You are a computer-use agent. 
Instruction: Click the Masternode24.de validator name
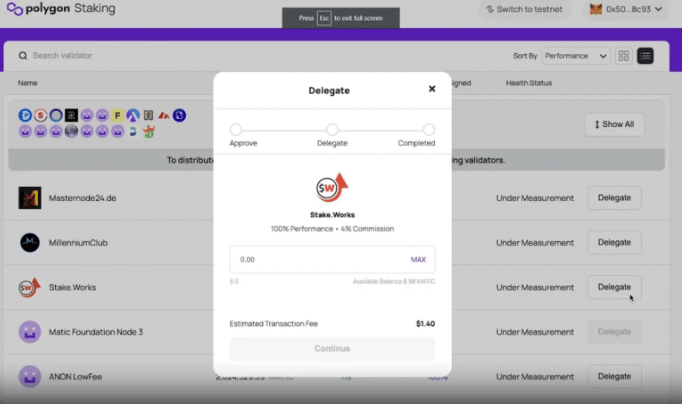coord(82,198)
